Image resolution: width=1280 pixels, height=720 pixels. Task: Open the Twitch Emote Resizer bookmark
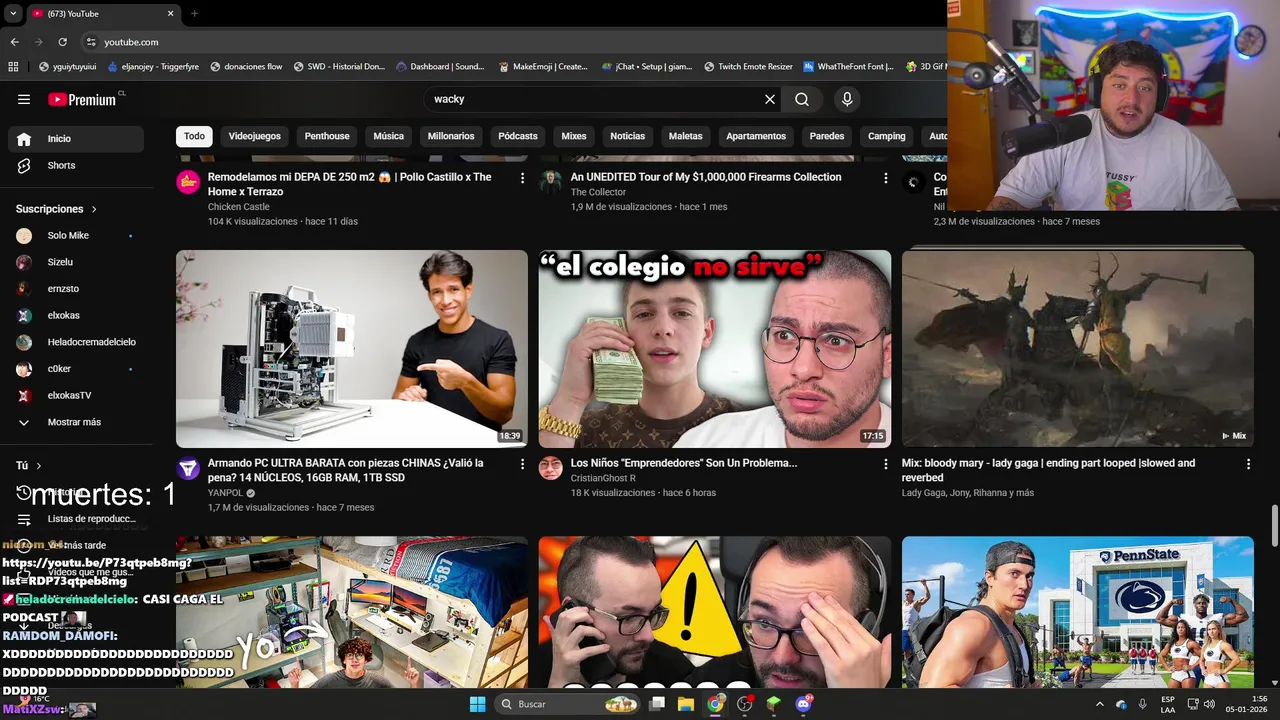pyautogui.click(x=749, y=67)
